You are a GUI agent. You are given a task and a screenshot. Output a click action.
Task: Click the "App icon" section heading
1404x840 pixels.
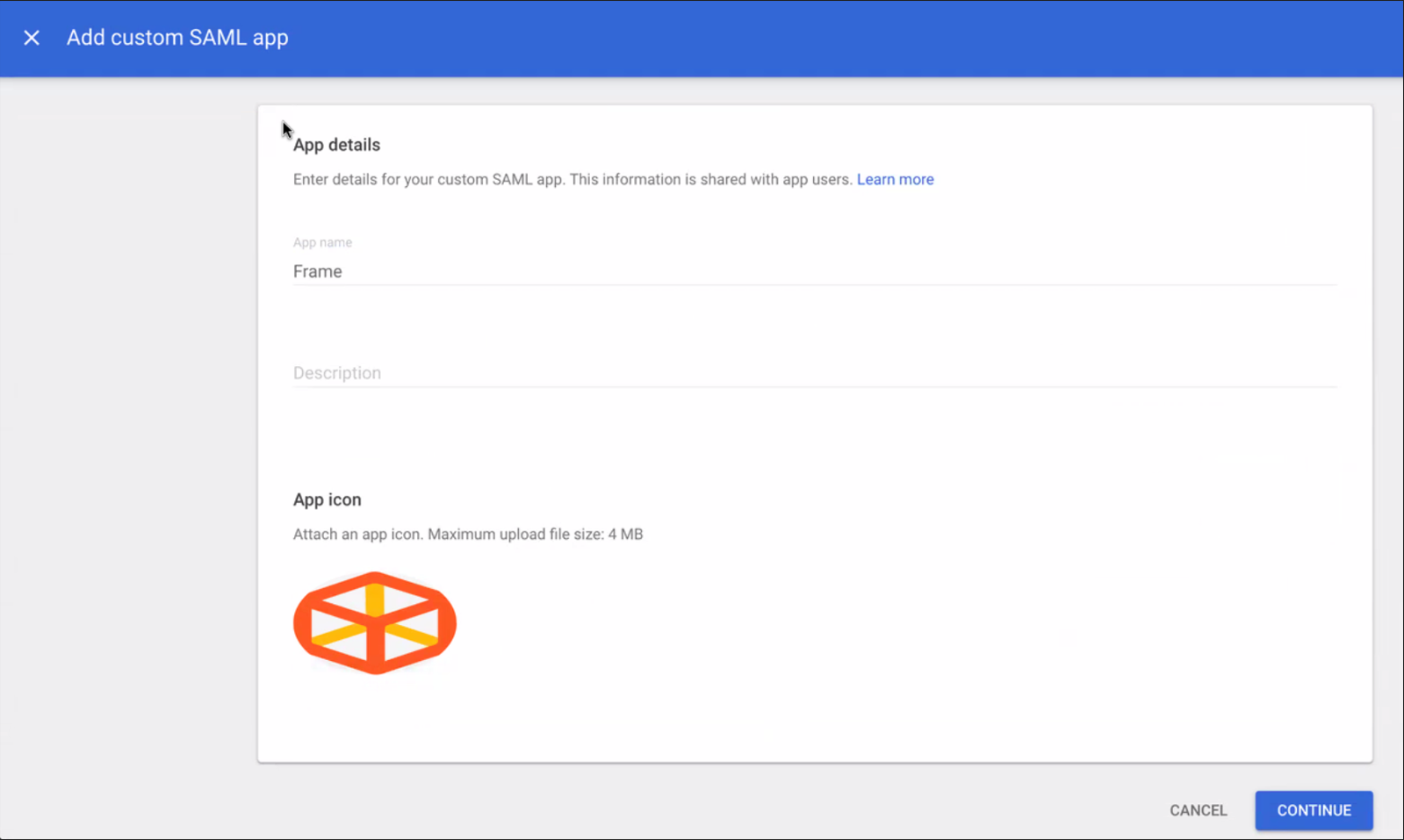point(327,499)
